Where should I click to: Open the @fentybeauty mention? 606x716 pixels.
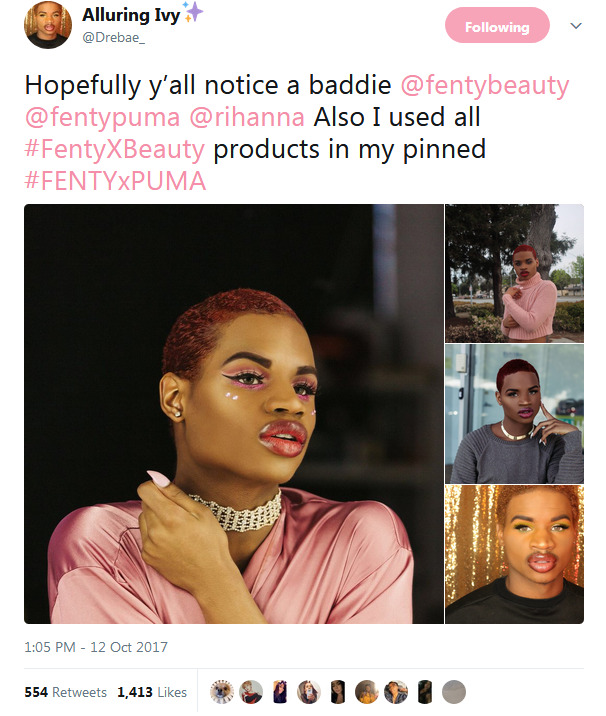click(485, 85)
